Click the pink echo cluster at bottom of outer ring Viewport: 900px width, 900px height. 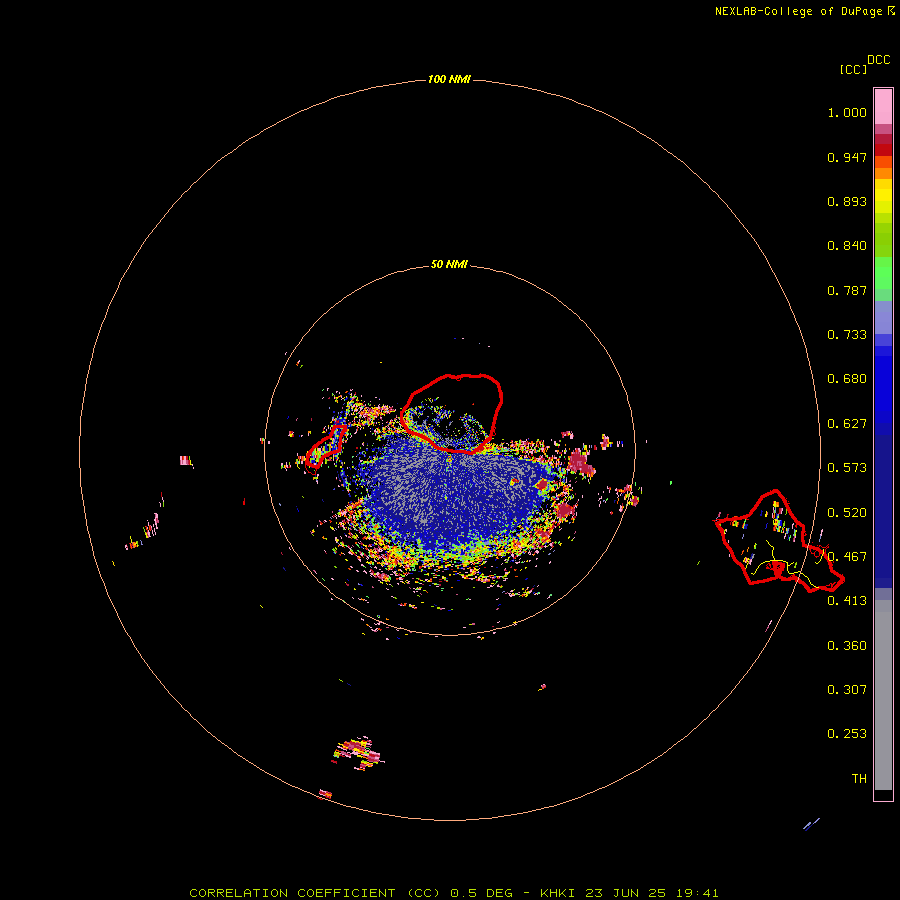tap(357, 753)
